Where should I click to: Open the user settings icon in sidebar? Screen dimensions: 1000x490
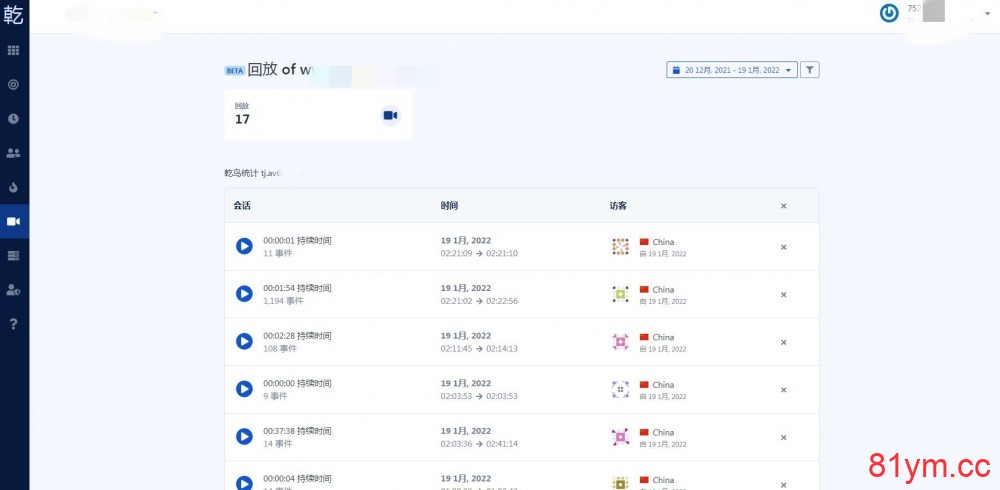pos(13,290)
